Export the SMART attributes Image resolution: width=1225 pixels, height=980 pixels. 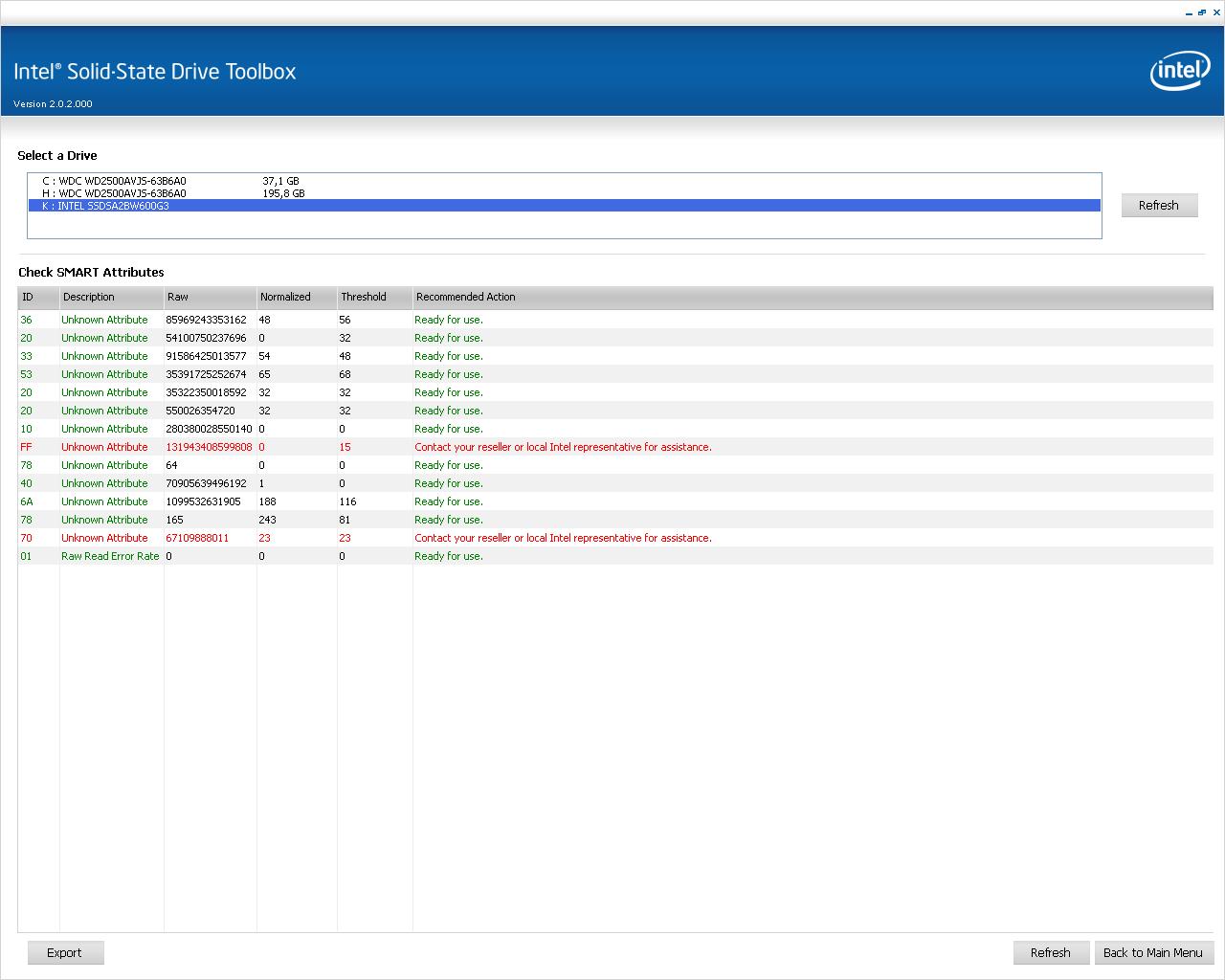click(64, 952)
